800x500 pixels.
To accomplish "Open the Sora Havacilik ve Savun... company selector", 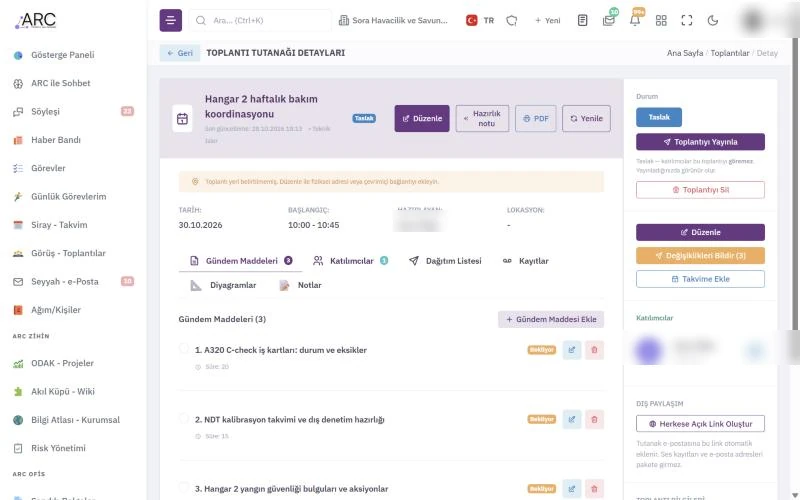I will pyautogui.click(x=393, y=20).
